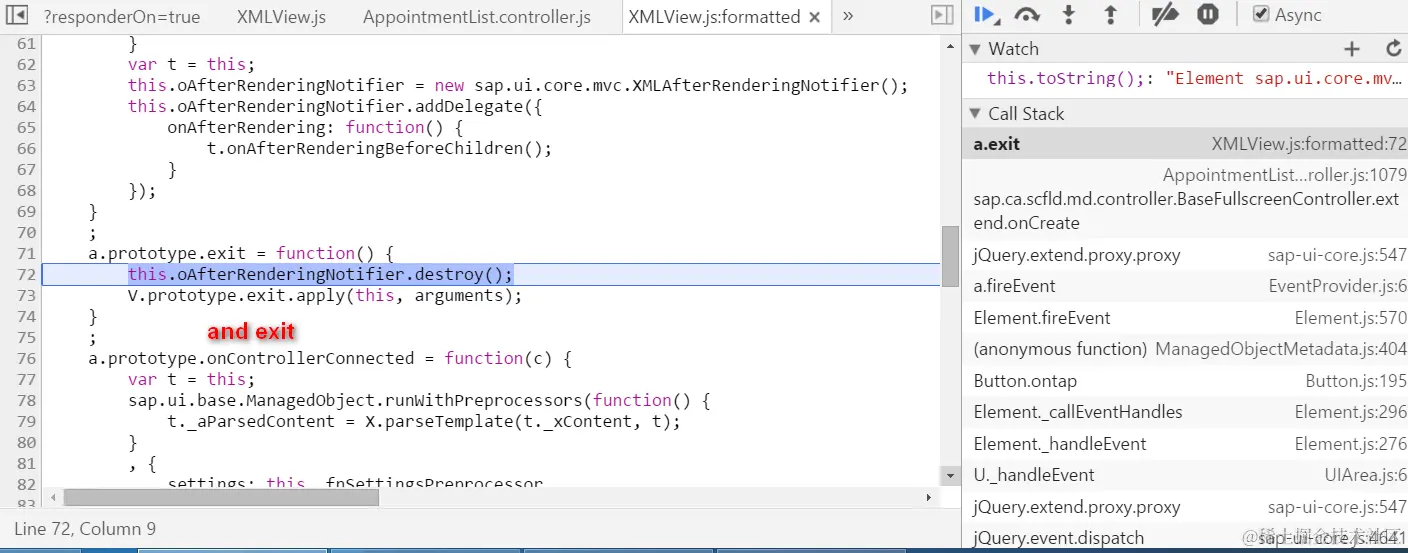Click the vertical scrollbar down arrow
The image size is (1408, 553).
pos(950,476)
